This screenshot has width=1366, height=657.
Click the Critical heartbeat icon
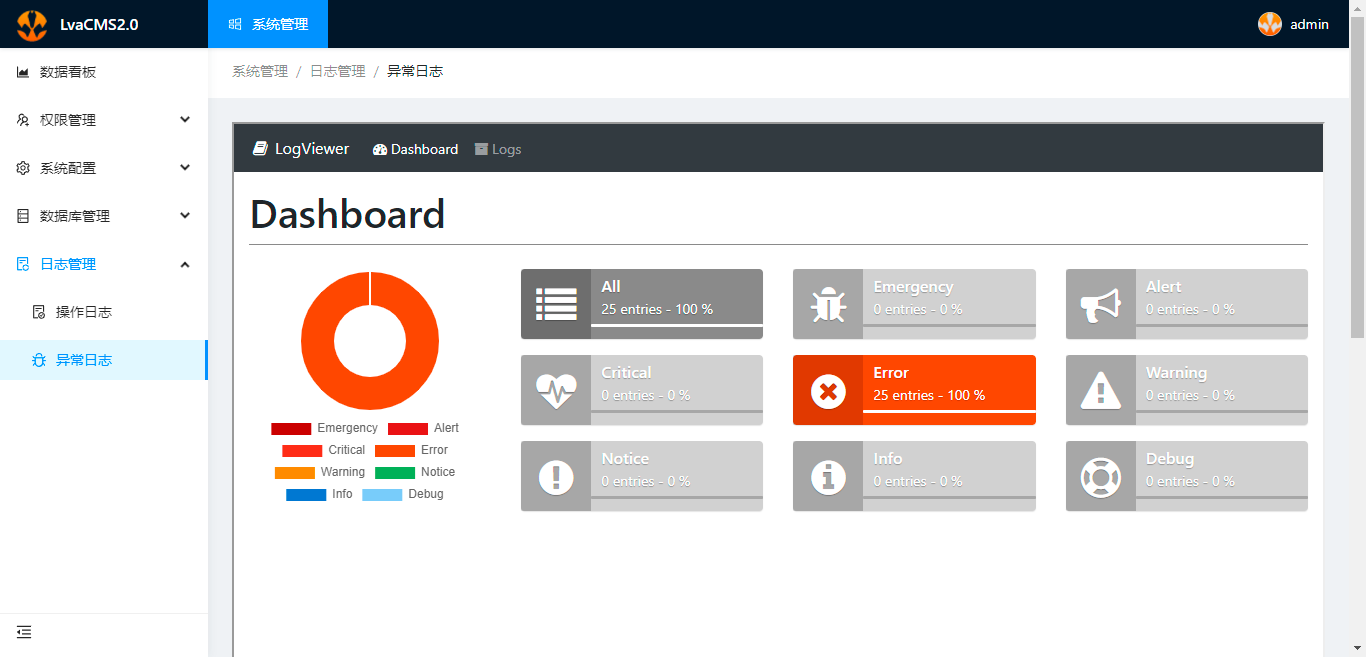[556, 390]
